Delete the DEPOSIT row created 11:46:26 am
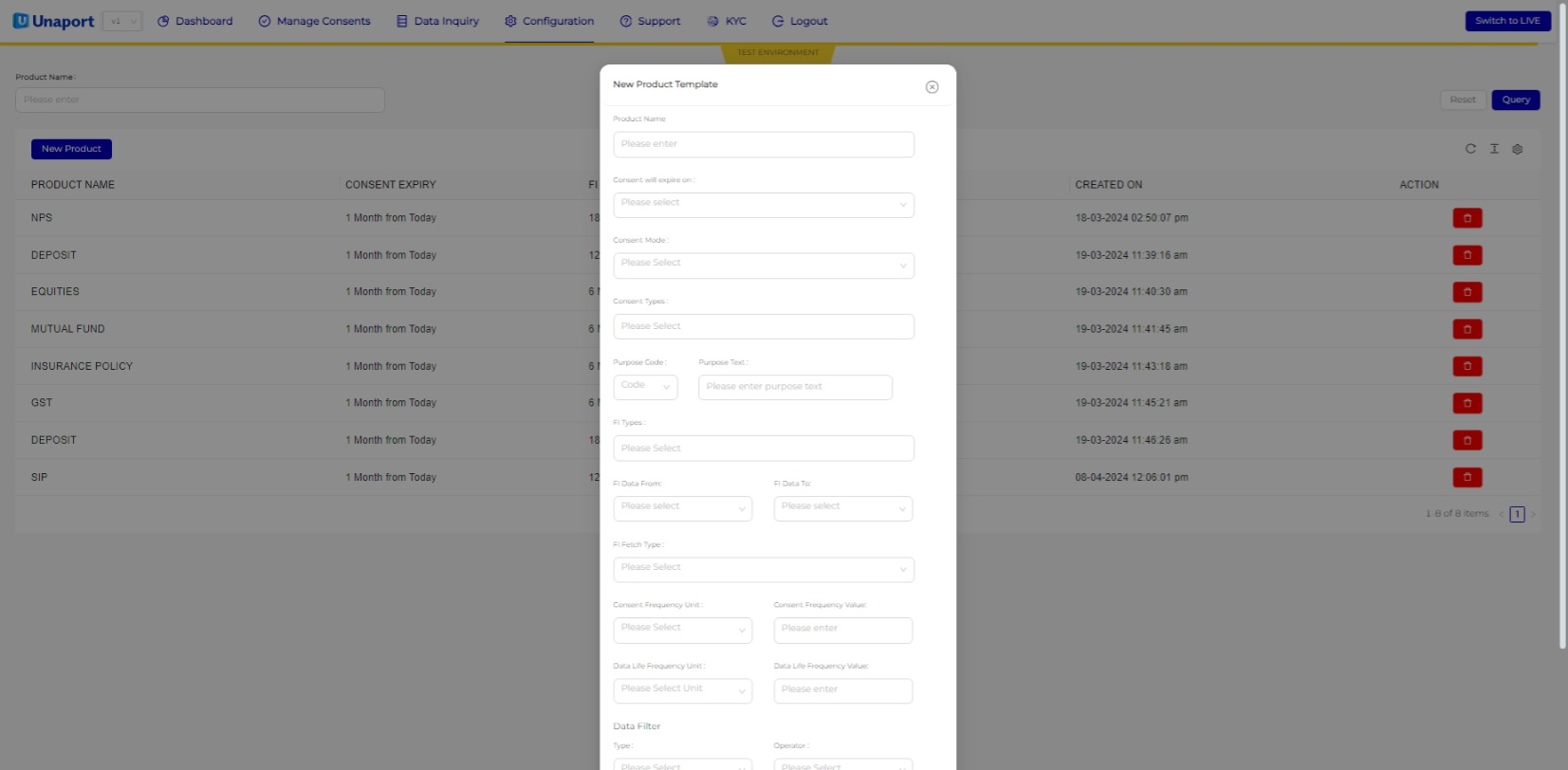1568x770 pixels. (1467, 440)
